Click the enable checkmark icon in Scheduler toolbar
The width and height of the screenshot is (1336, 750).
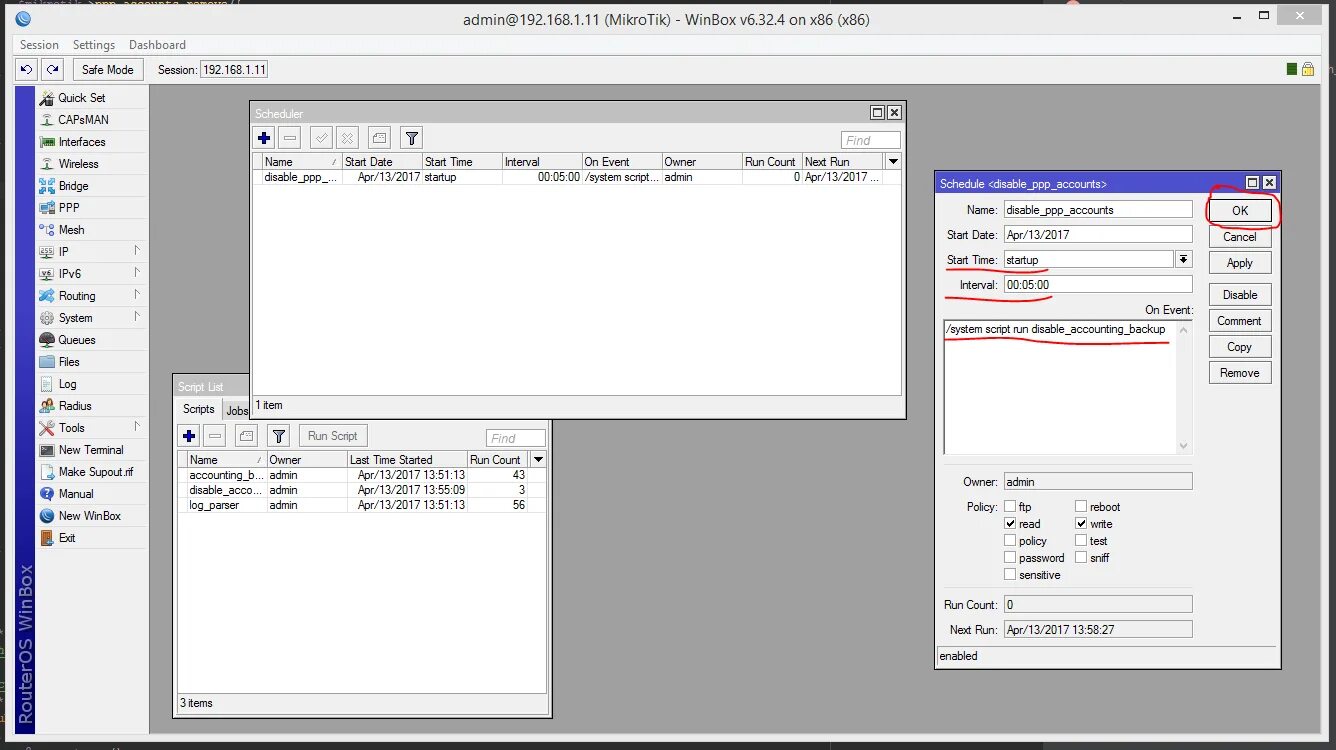(x=321, y=138)
